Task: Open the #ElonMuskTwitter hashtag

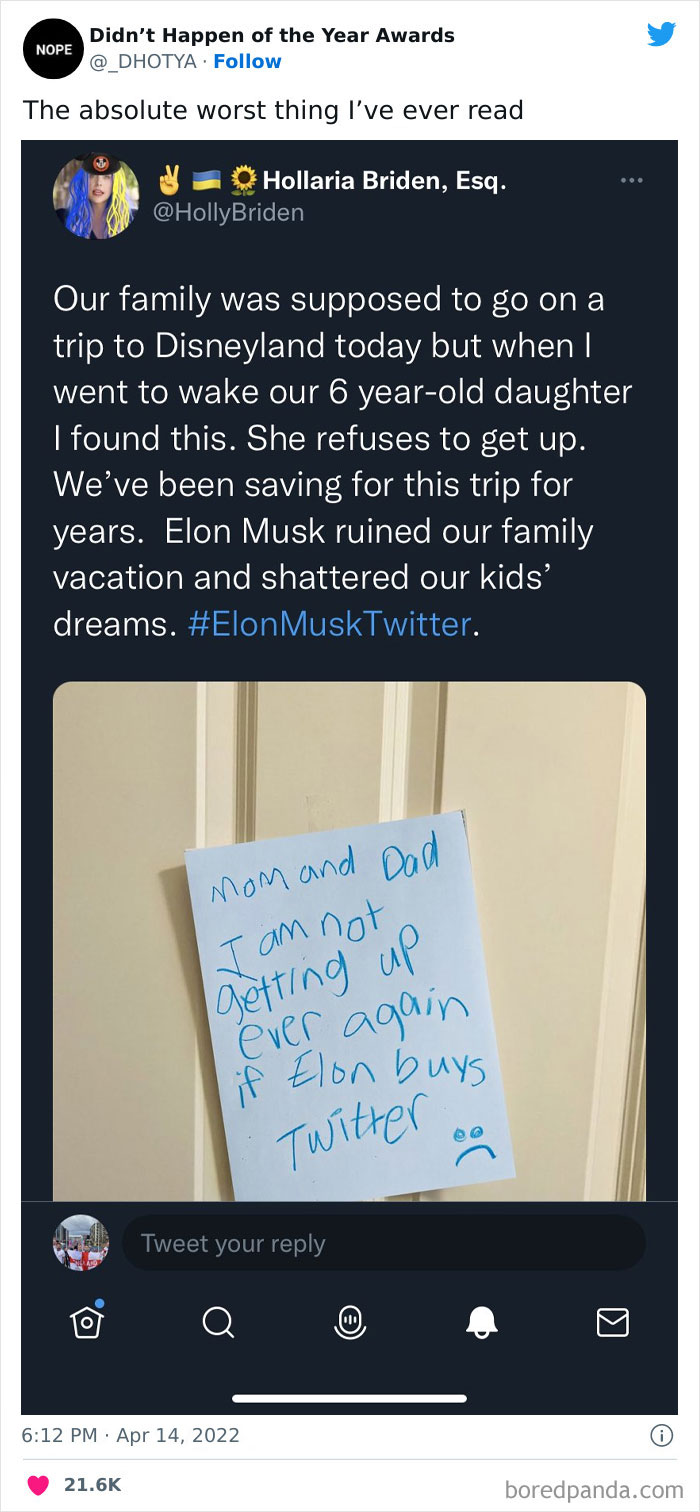Action: pos(329,624)
